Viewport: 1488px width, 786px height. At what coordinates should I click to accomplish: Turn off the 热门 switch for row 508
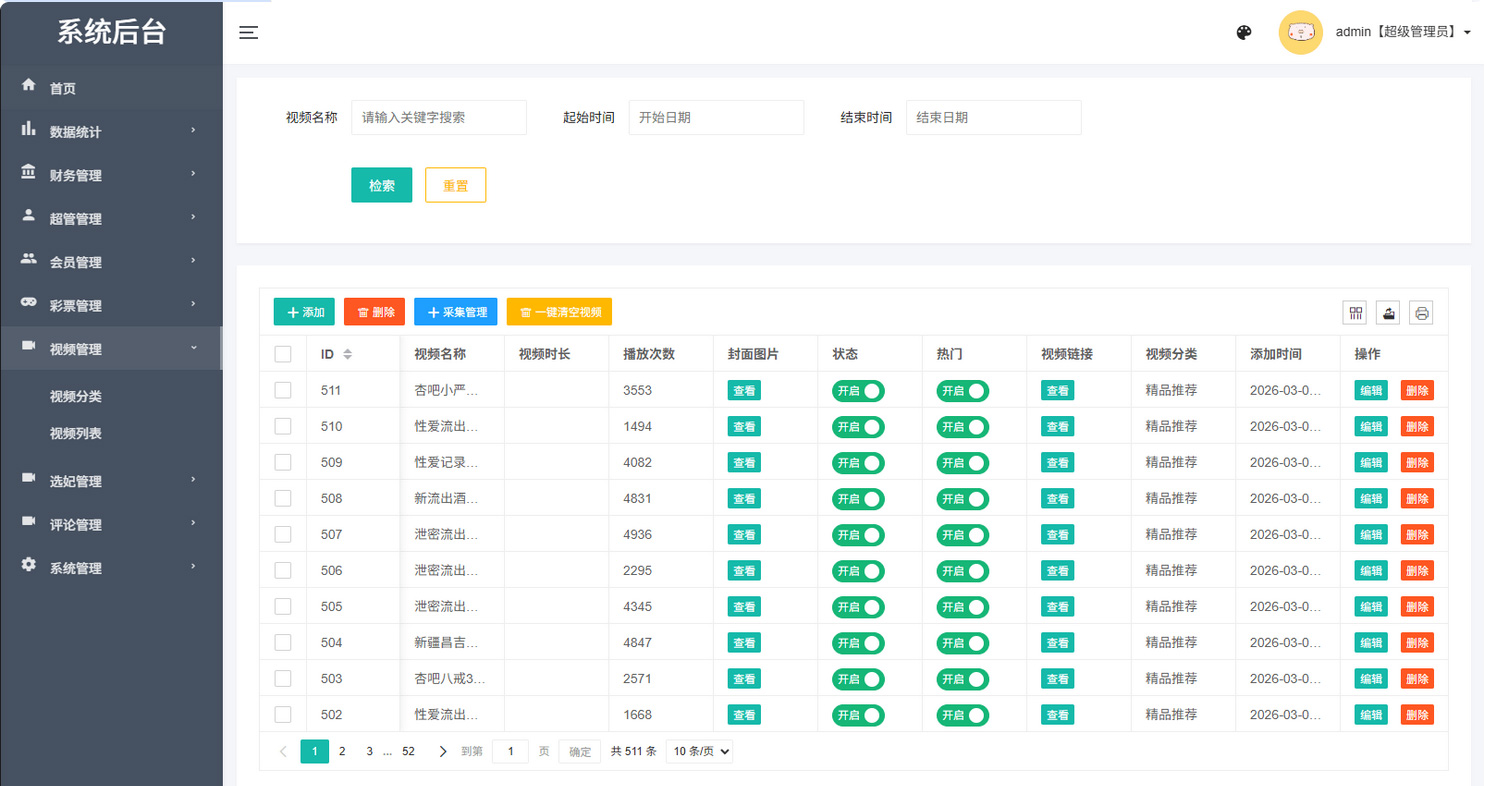pyautogui.click(x=962, y=499)
